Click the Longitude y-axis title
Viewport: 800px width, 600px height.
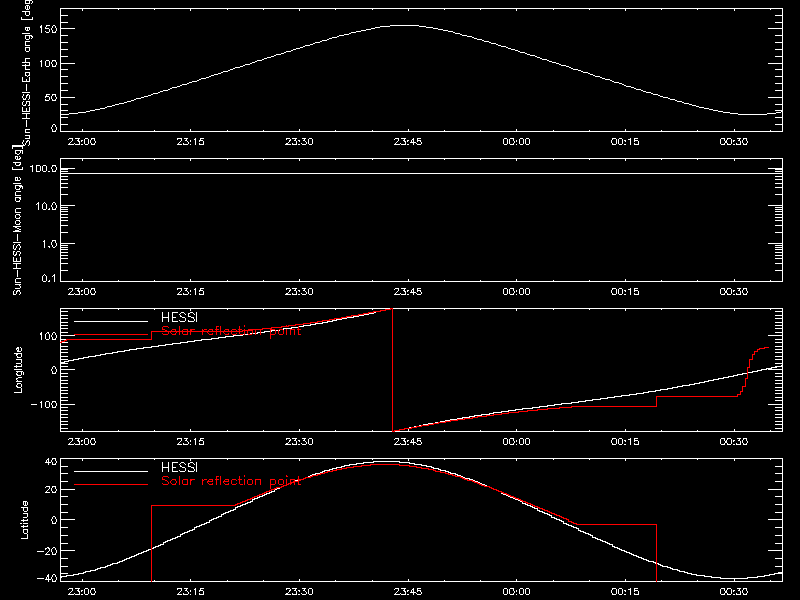[x=18, y=370]
